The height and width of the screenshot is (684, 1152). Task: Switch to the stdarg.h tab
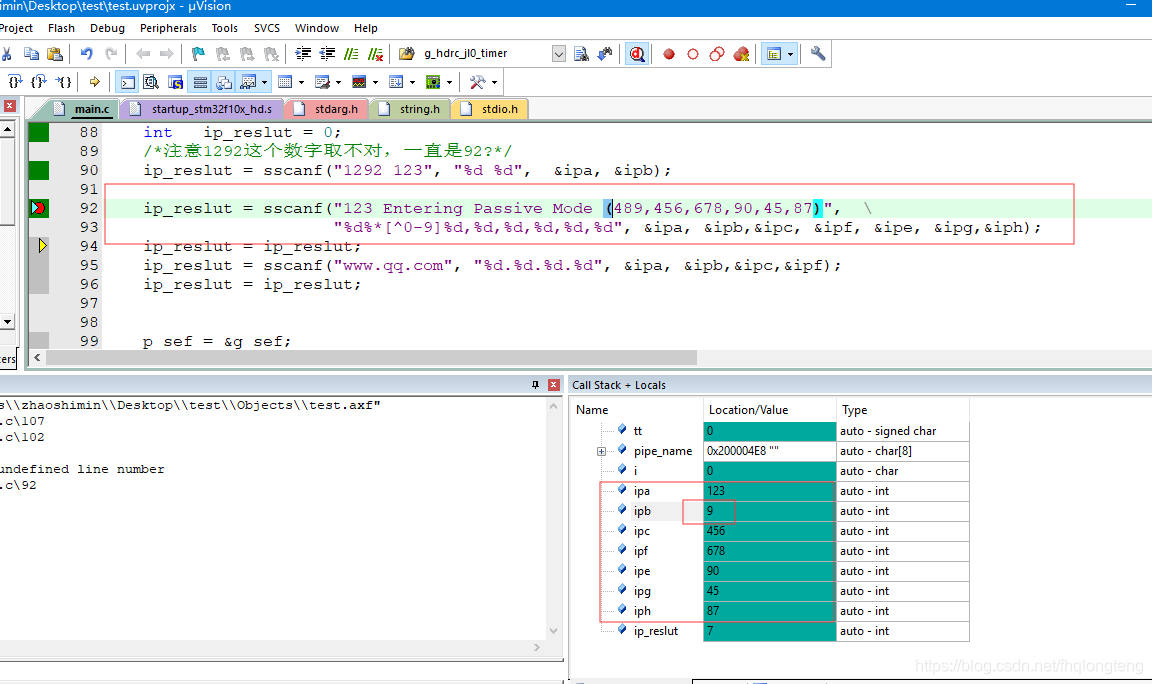point(327,109)
